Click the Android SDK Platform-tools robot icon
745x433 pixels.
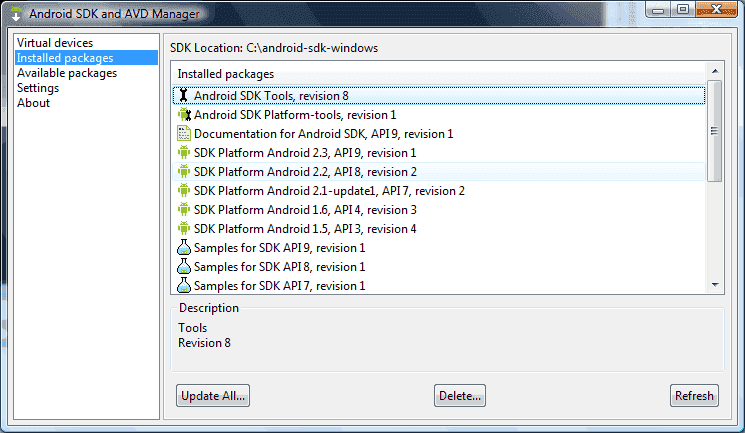184,115
